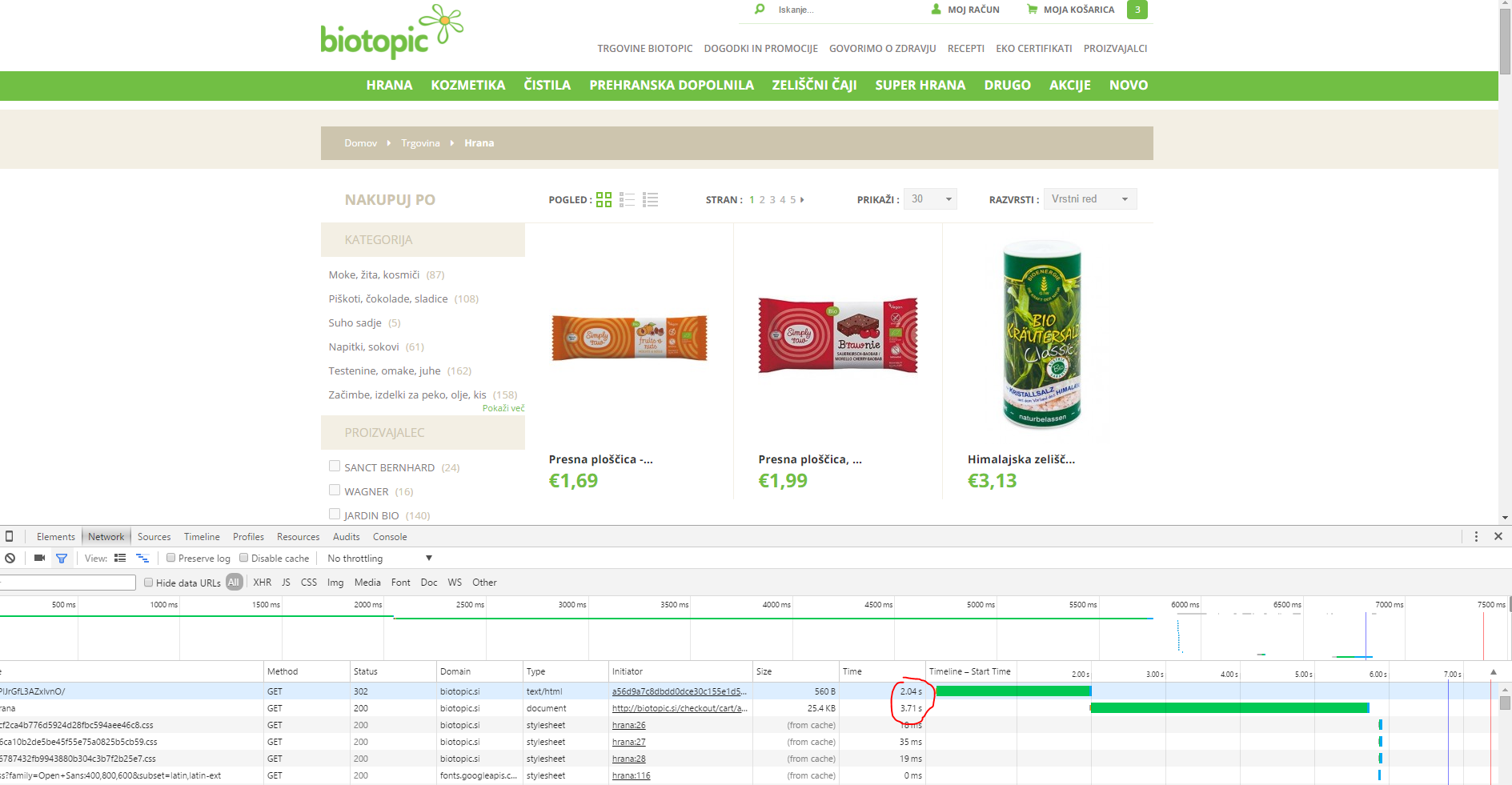Screen dimensions: 1512x785
Task: Go to page 2 of results
Action: tap(762, 200)
